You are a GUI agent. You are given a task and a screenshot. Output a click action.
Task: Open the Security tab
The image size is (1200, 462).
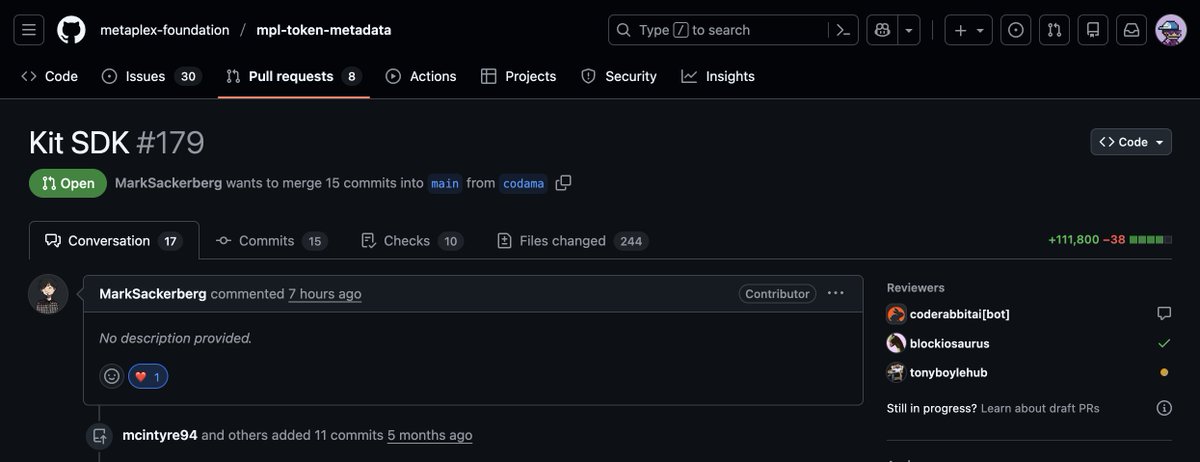pos(619,76)
